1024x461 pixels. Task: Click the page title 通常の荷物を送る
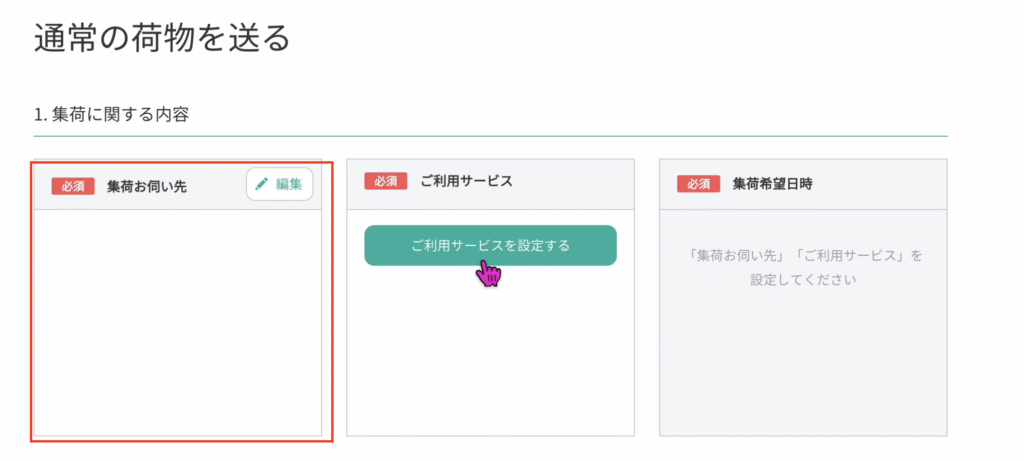(x=162, y=39)
